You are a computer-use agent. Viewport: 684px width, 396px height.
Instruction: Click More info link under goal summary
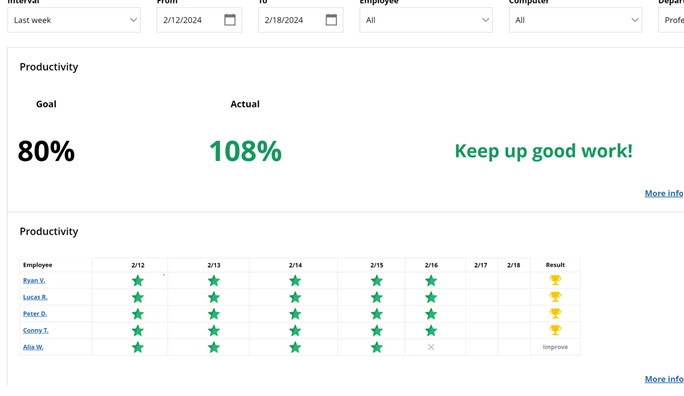[x=664, y=193]
